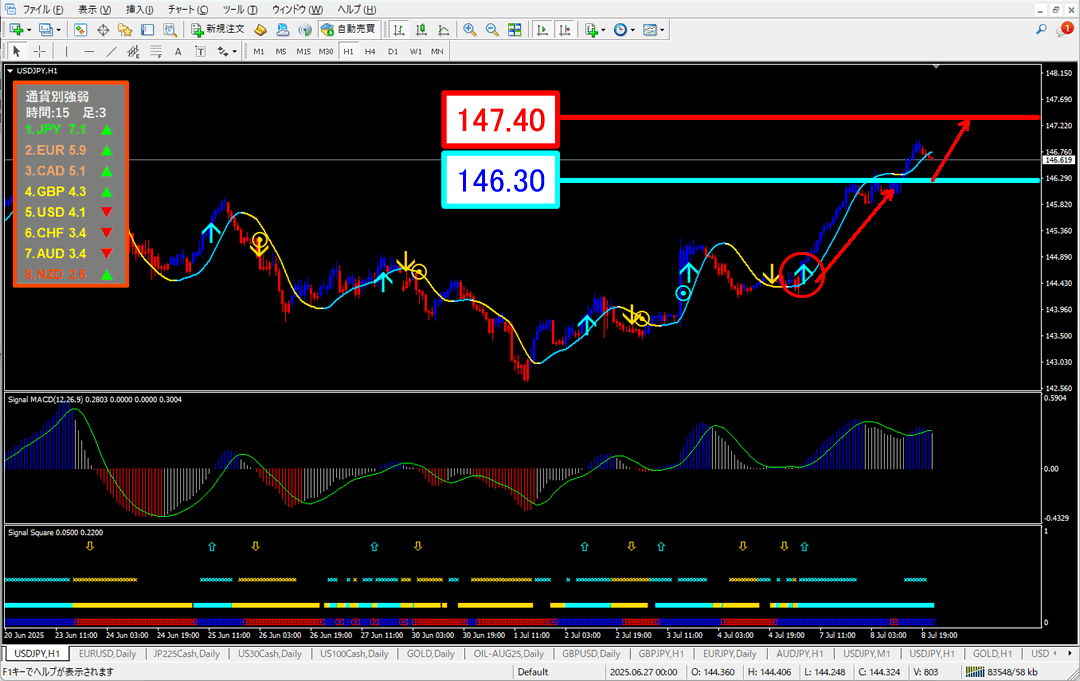Select the crosshair tool
The width and height of the screenshot is (1080, 681).
pyautogui.click(x=39, y=51)
